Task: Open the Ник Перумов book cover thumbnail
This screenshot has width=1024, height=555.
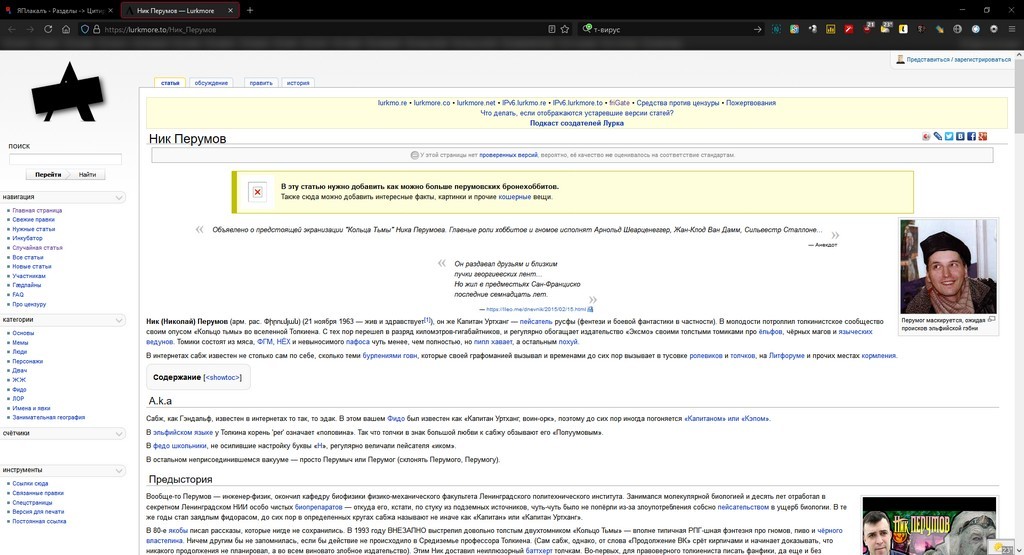Action: tap(929, 526)
